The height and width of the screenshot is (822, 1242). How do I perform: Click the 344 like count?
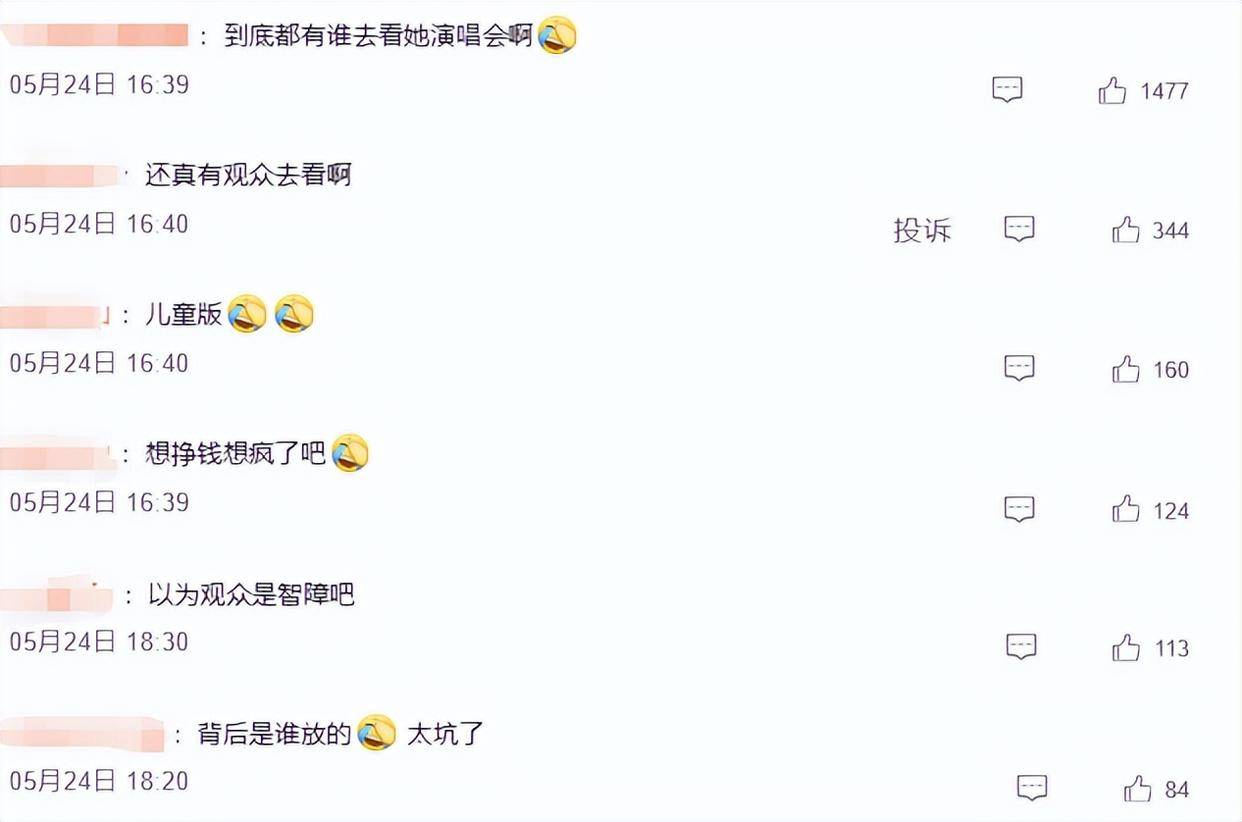pos(1171,231)
